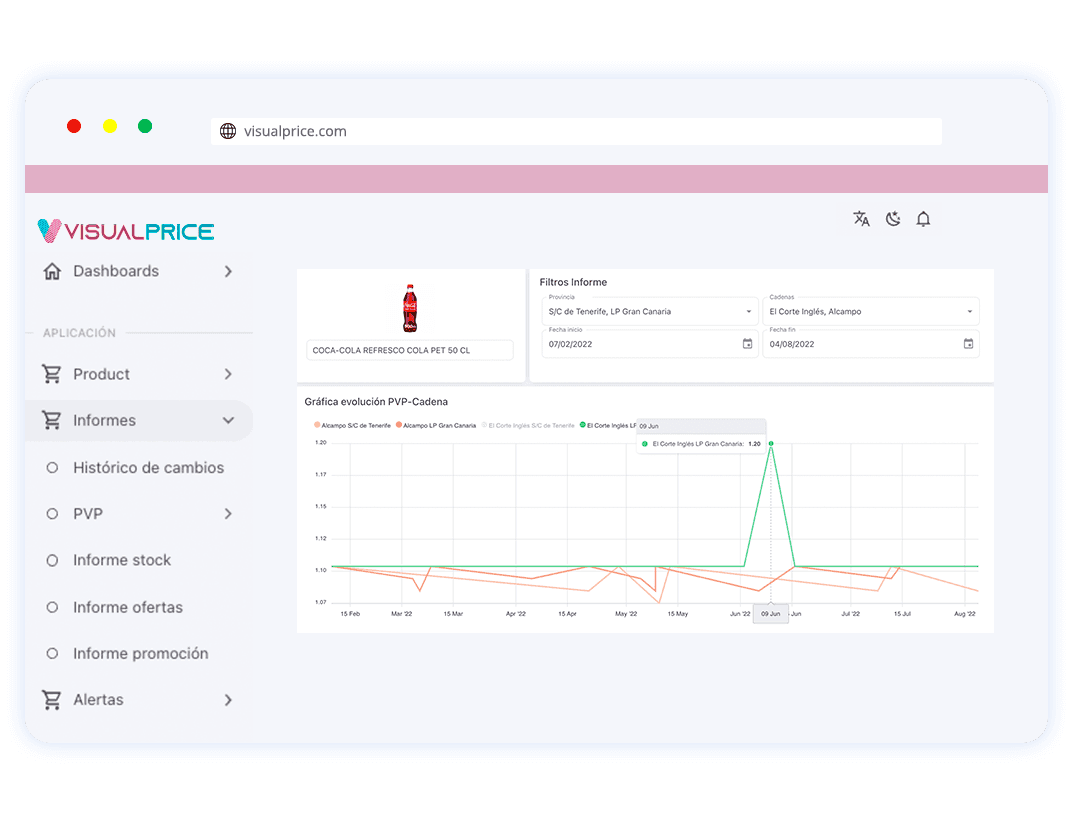Click the 09 Jun x-axis marker label
The image size is (1080, 813).
tap(771, 613)
